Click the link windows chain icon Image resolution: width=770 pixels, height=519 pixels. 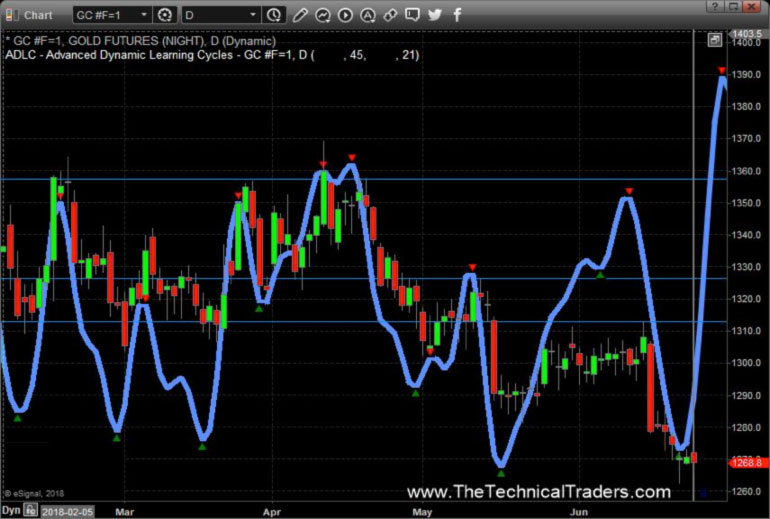pyautogui.click(x=390, y=15)
